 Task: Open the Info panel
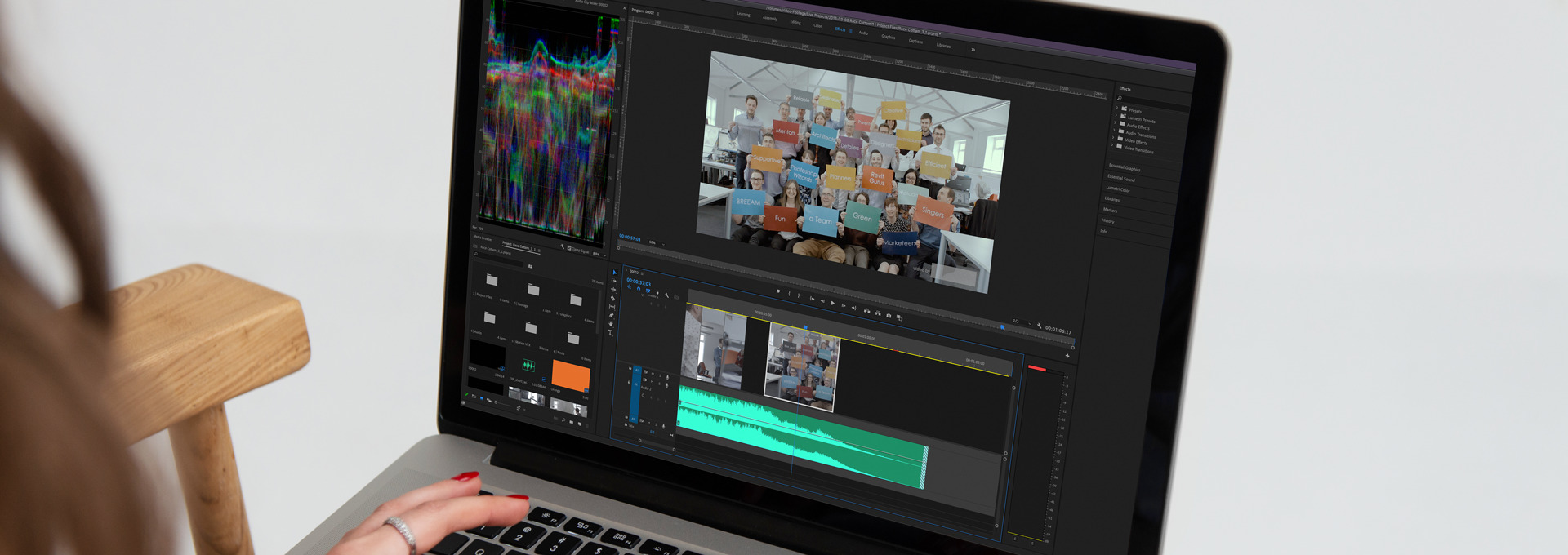(1103, 232)
